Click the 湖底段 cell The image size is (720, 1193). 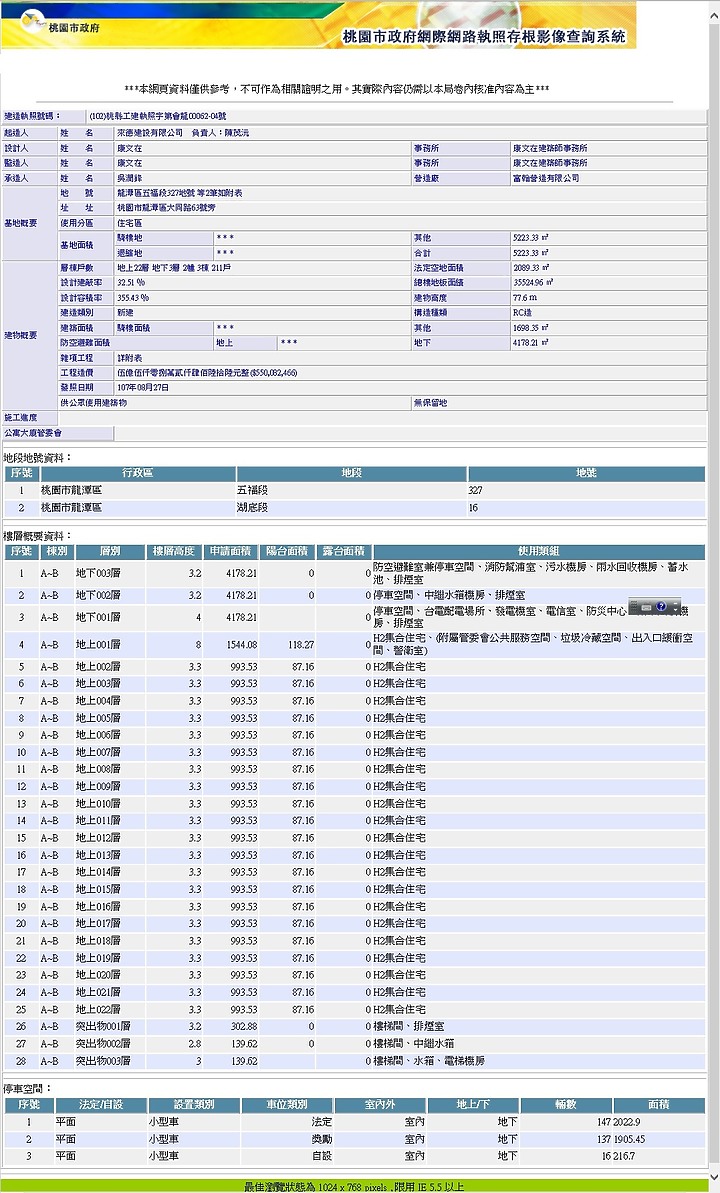pos(252,507)
